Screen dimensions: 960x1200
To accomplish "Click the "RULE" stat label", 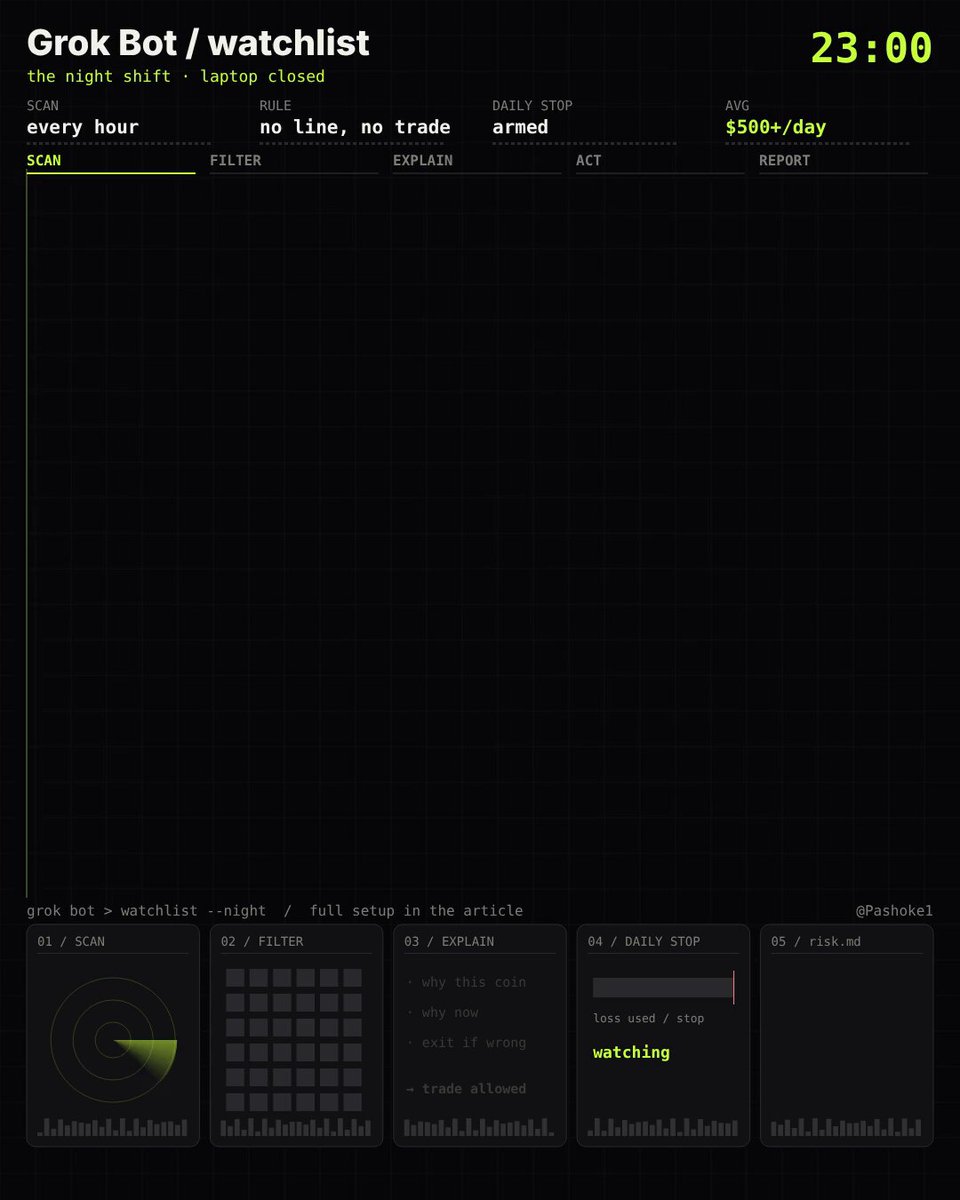I will [x=276, y=105].
